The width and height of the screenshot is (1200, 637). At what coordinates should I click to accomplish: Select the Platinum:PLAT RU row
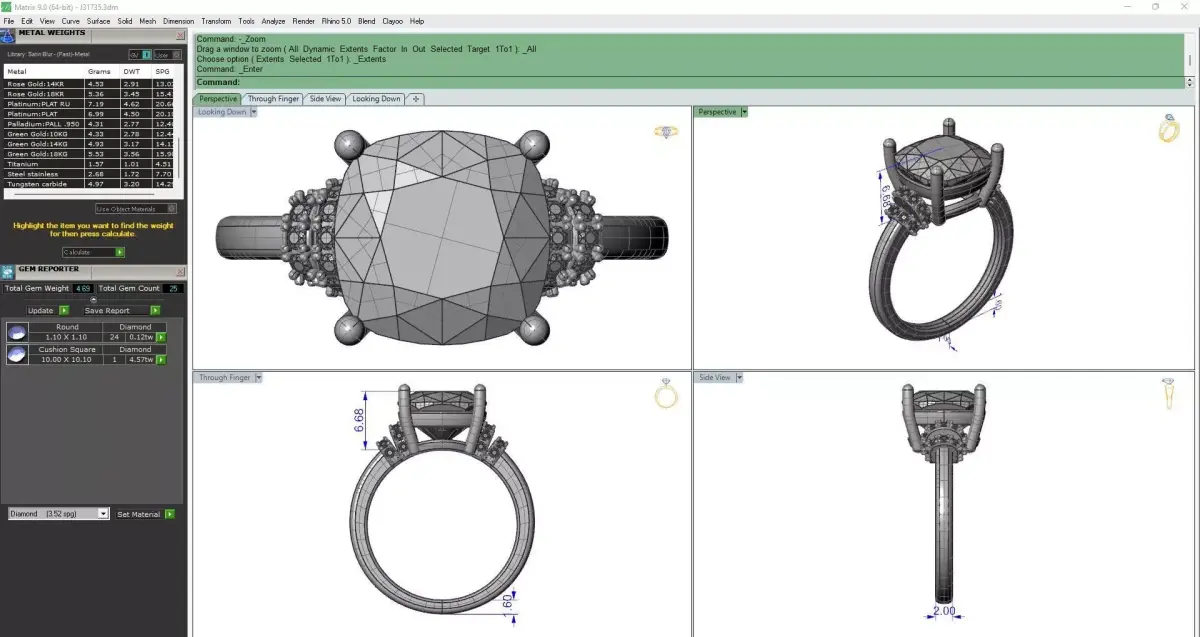point(89,104)
